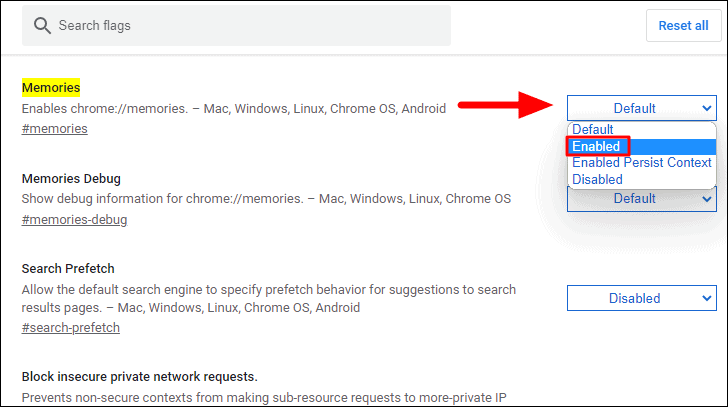Choose Enabled Persist Context option

point(641,163)
